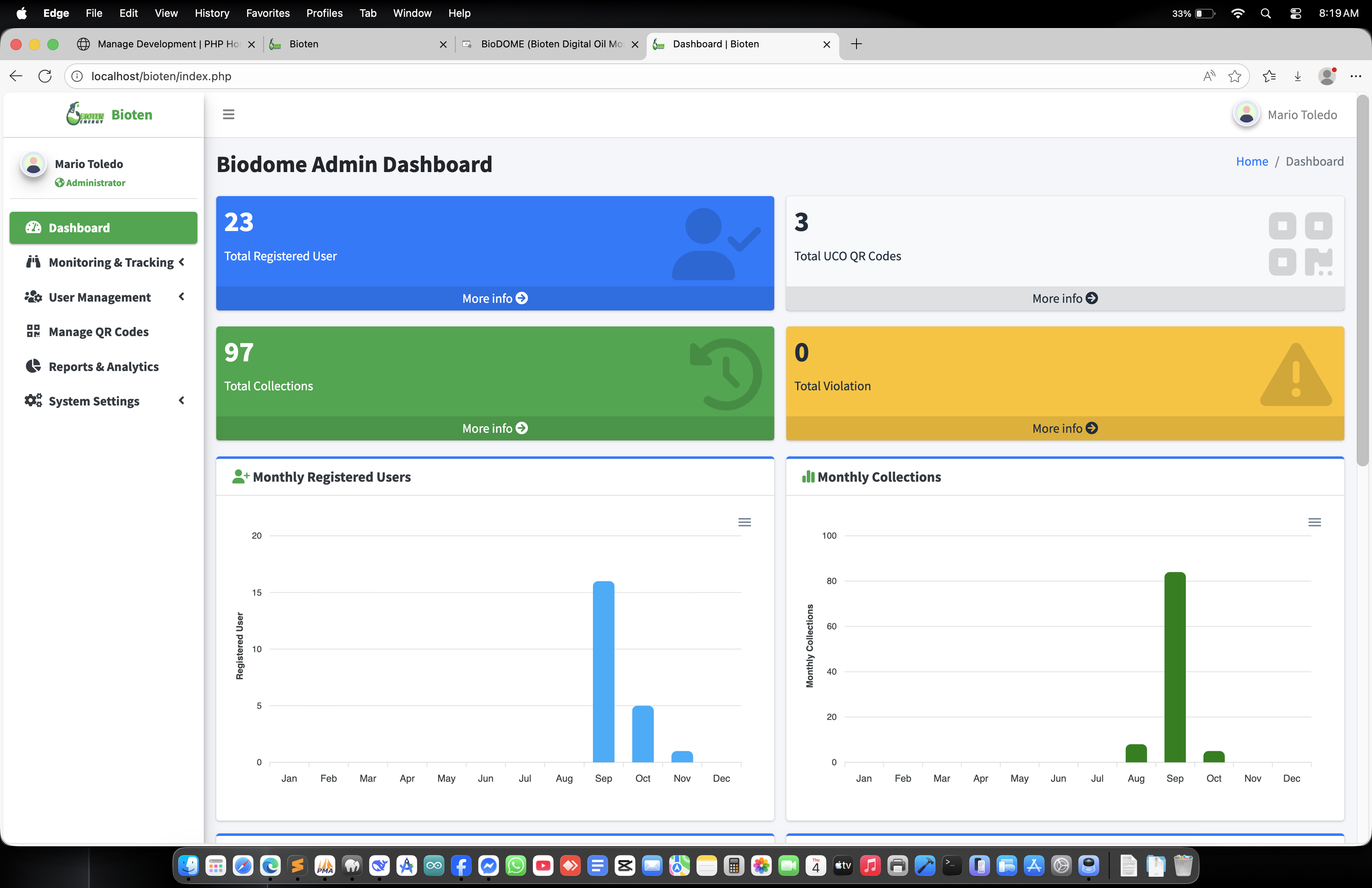Click More info under Total Violation

[1064, 428]
